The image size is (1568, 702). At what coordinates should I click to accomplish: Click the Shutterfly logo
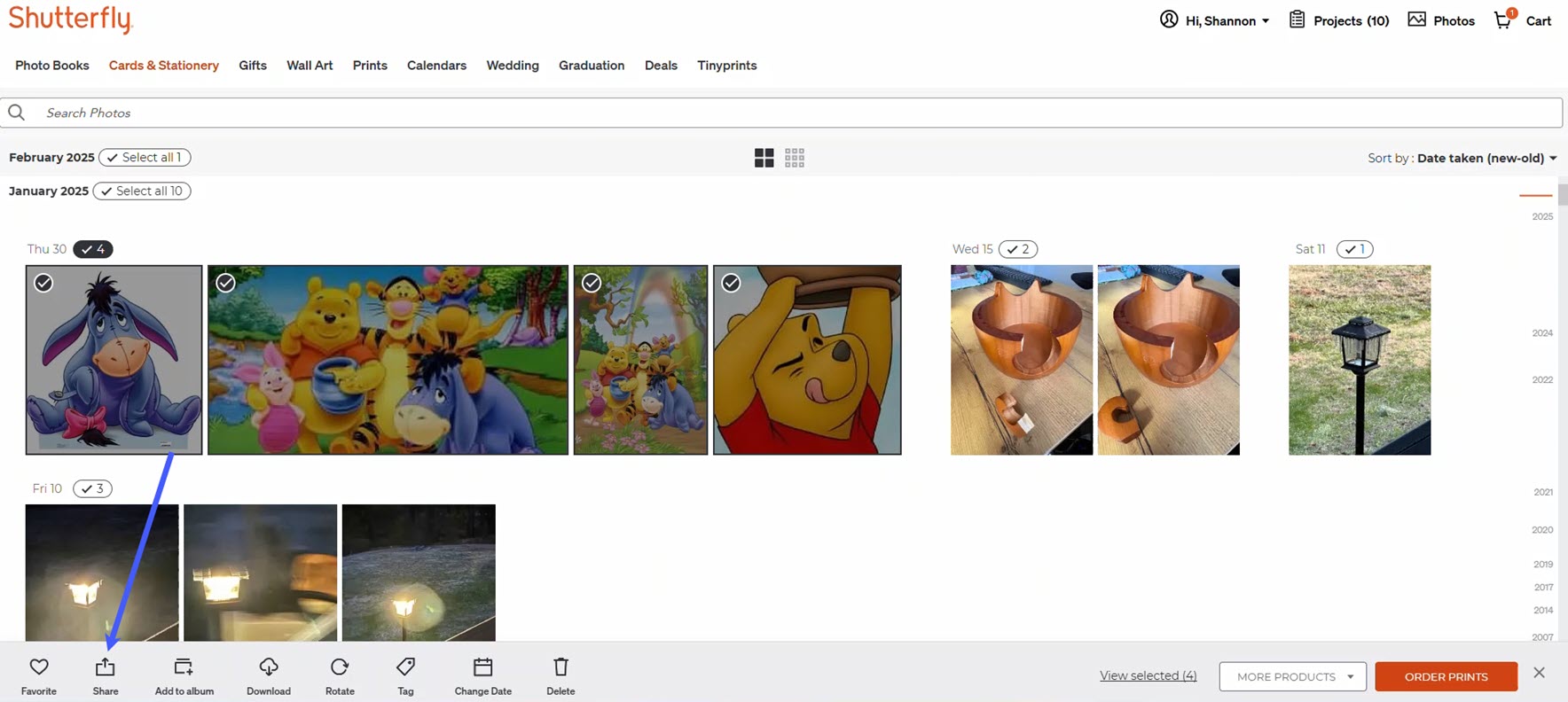click(71, 19)
